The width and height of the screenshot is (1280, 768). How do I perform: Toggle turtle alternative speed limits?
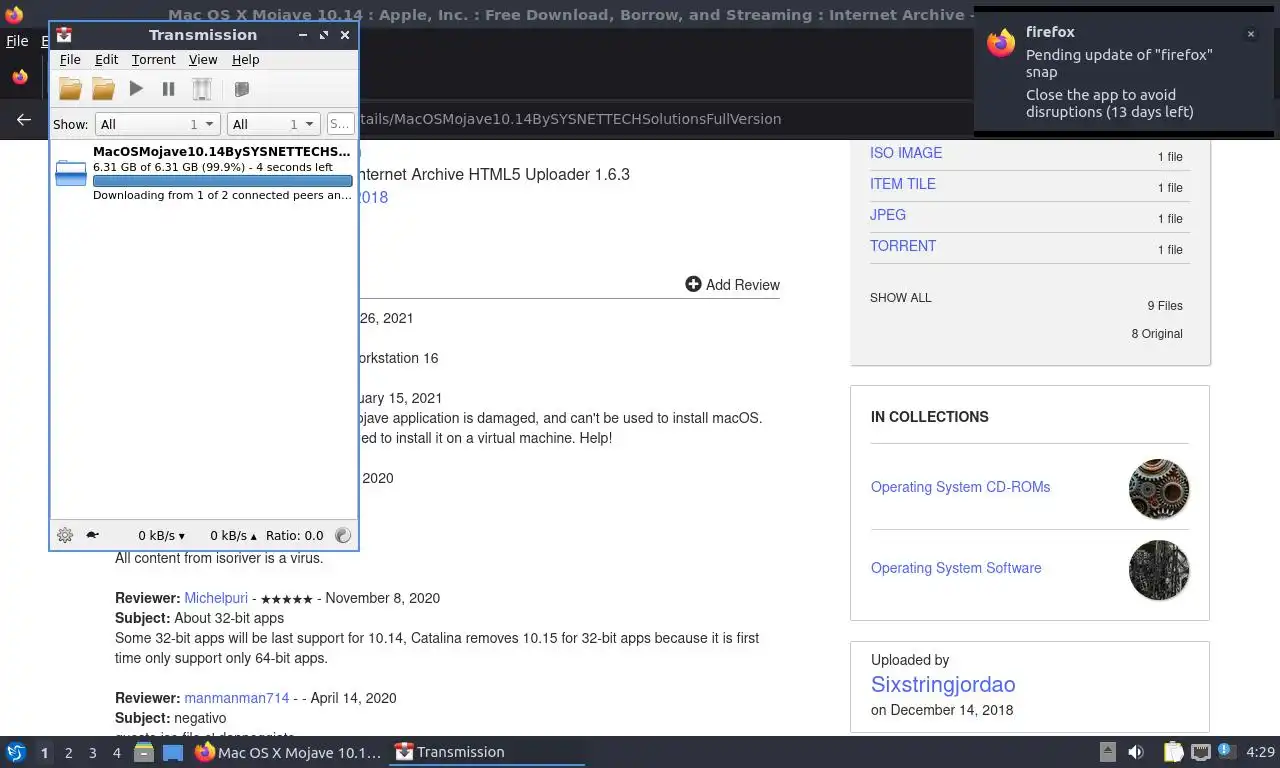(92, 535)
